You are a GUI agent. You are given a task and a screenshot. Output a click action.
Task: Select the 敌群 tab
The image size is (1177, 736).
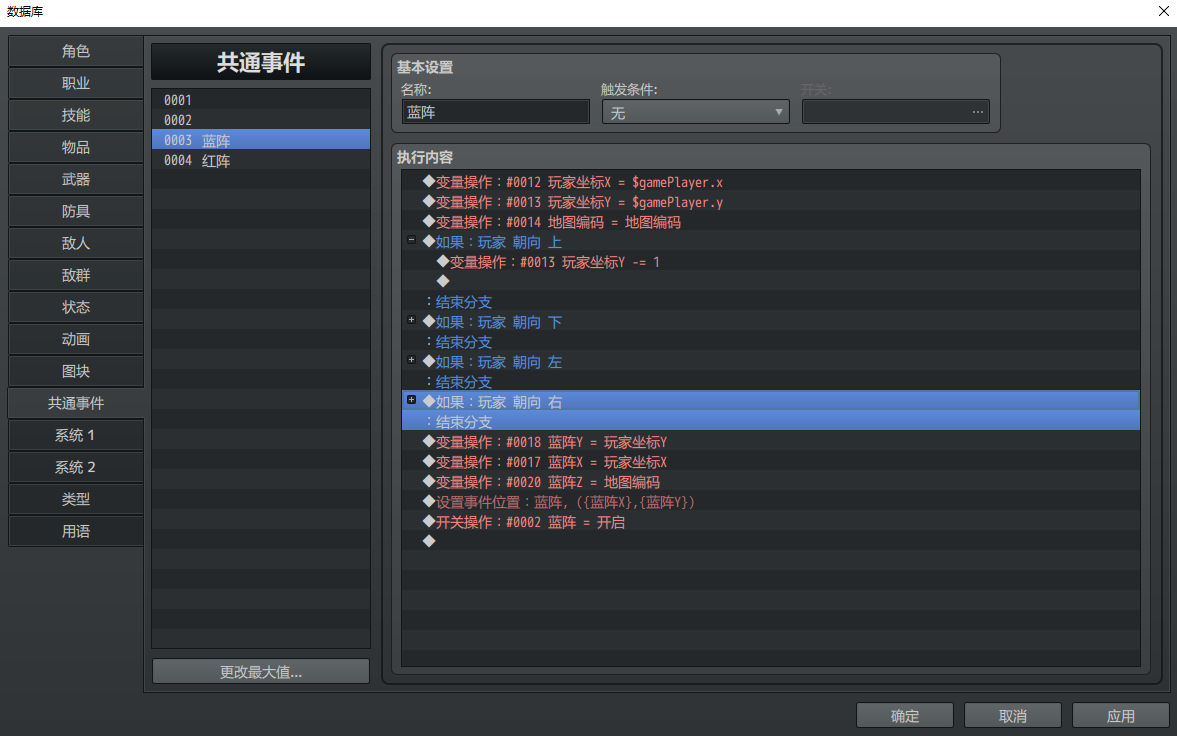(x=76, y=276)
